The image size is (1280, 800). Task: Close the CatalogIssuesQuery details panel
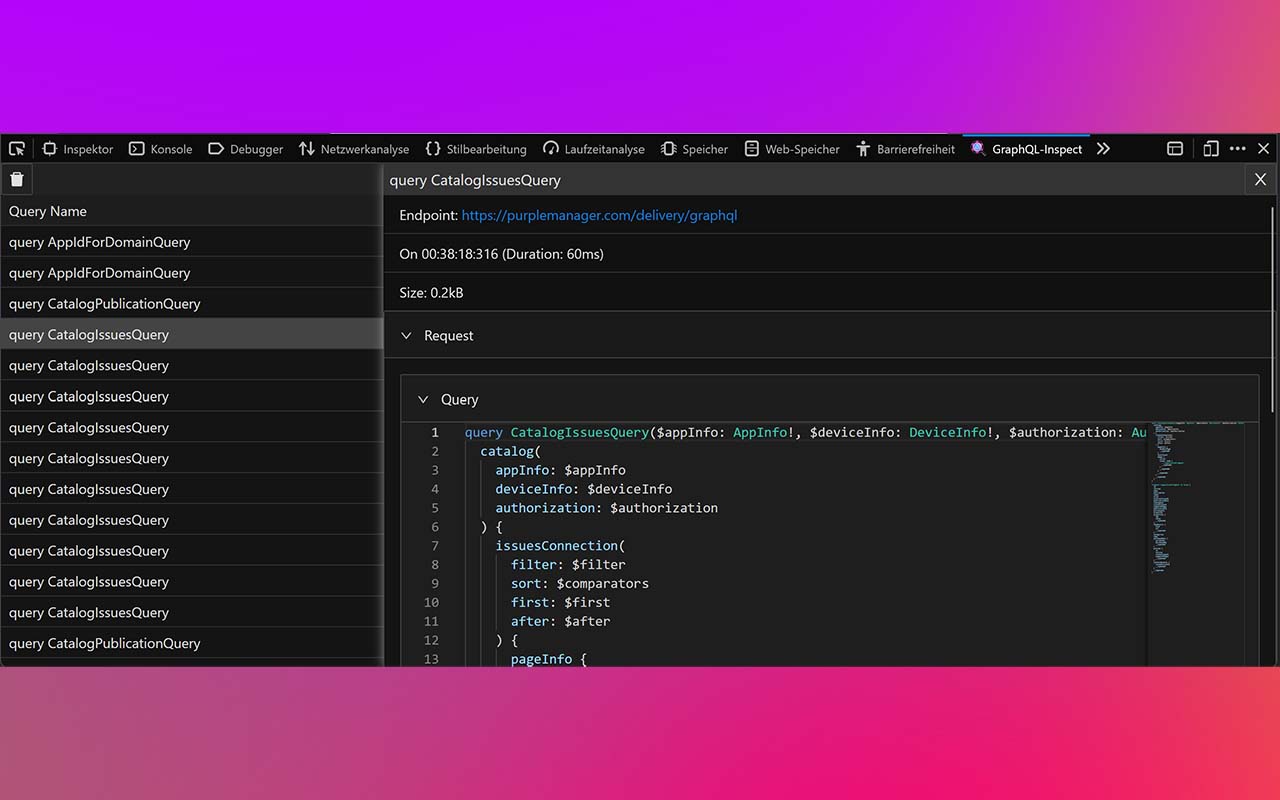coord(1260,180)
